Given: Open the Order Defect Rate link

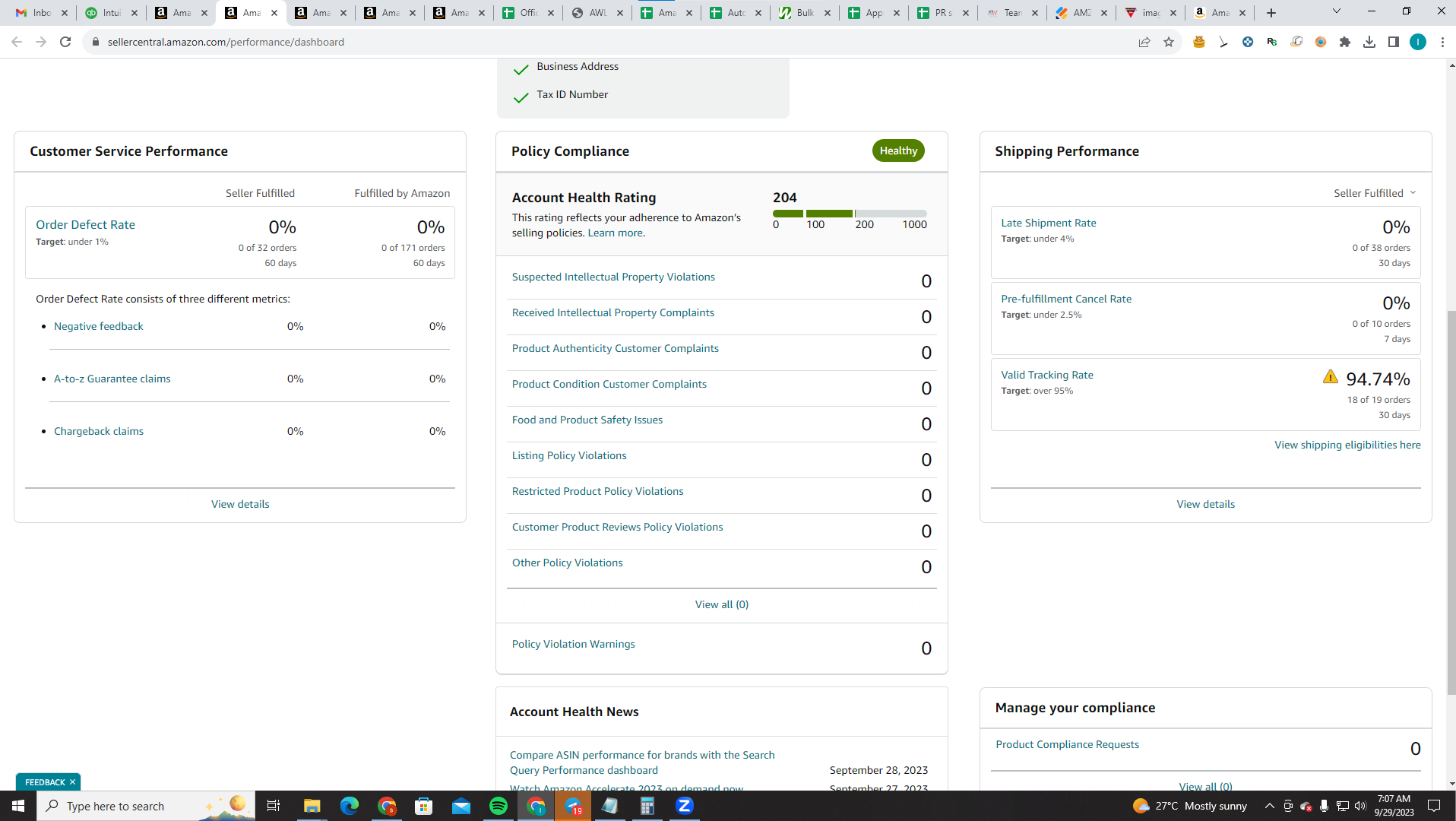Looking at the screenshot, I should [x=85, y=225].
